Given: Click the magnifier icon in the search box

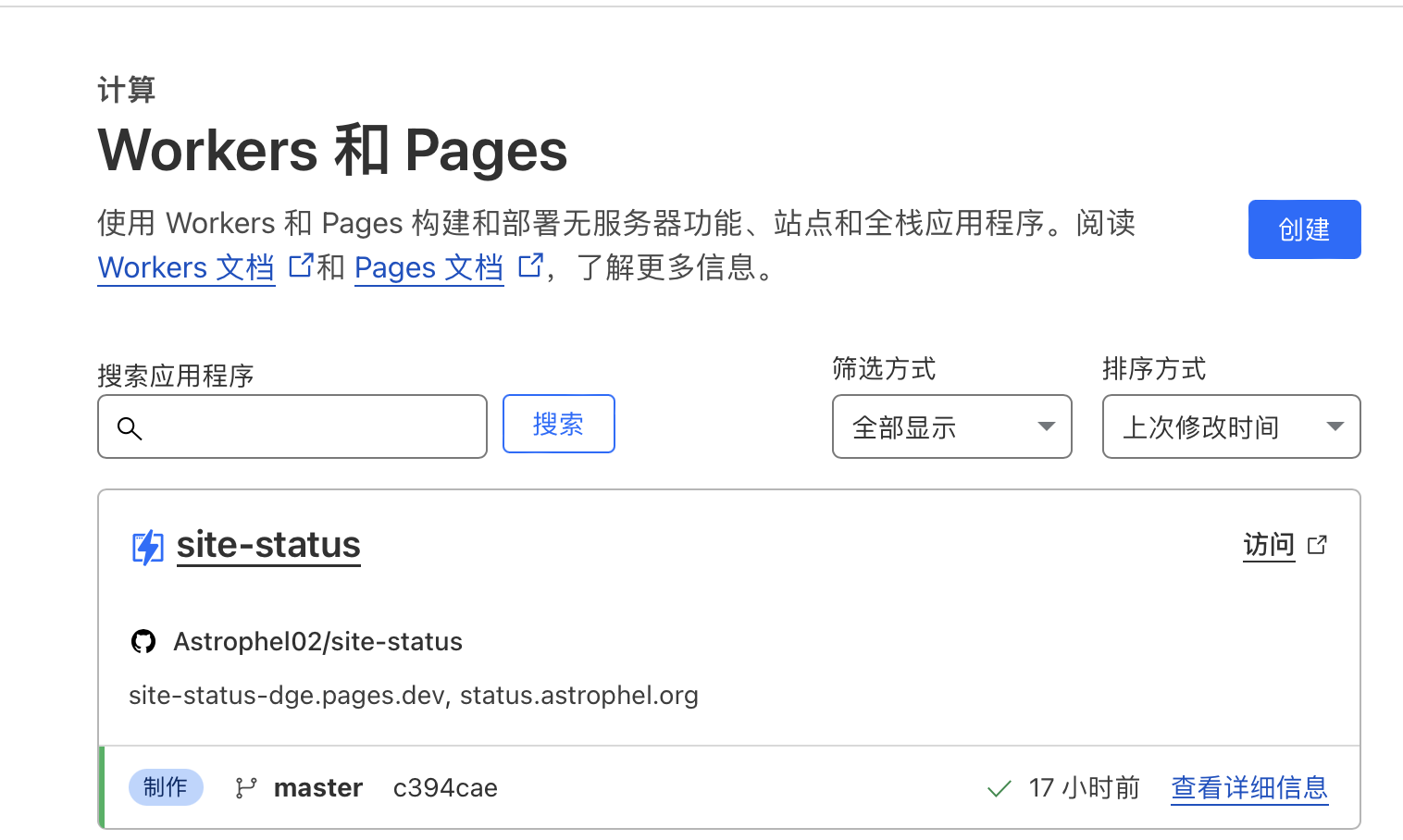Looking at the screenshot, I should [x=130, y=428].
